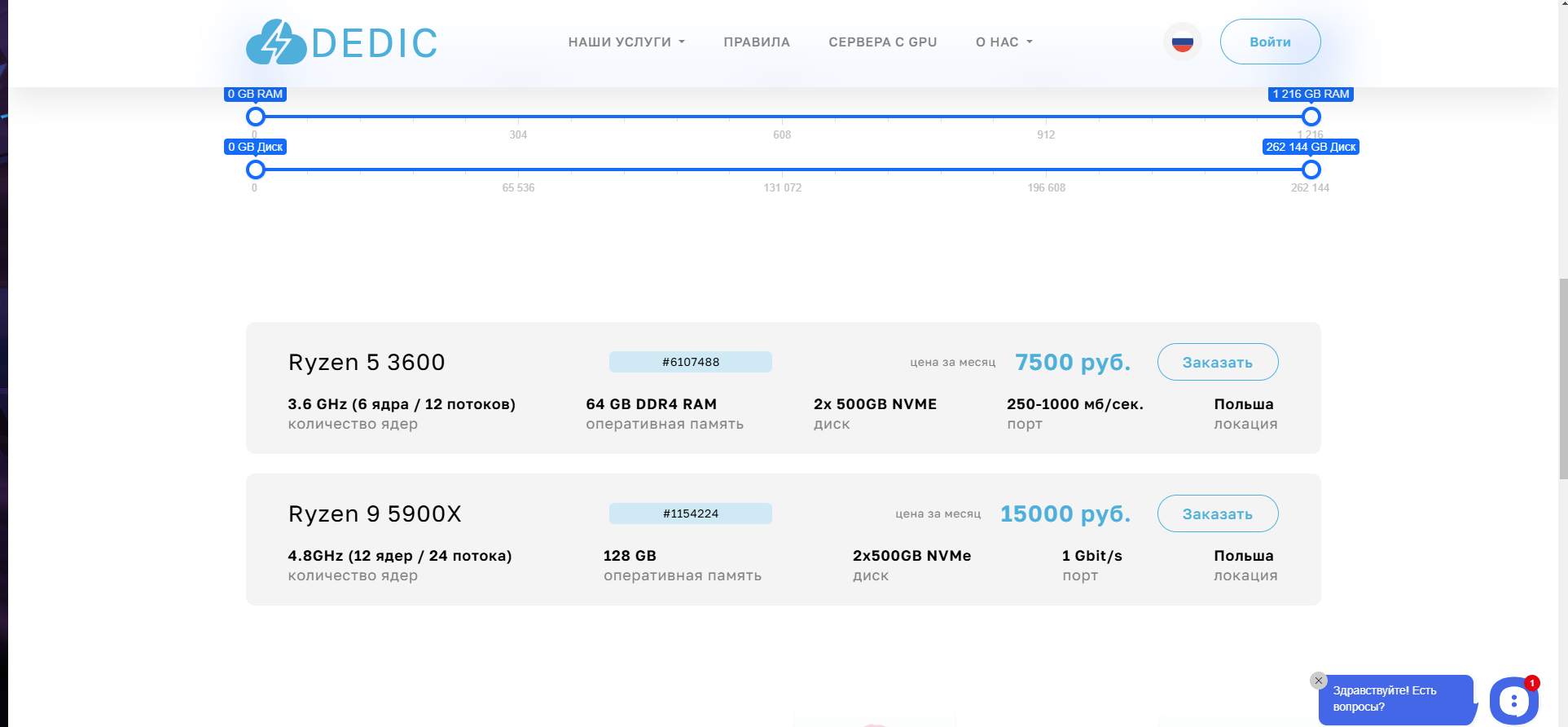Image resolution: width=1568 pixels, height=727 pixels.
Task: Order the Ryzen 5 3600 server
Action: click(1217, 362)
